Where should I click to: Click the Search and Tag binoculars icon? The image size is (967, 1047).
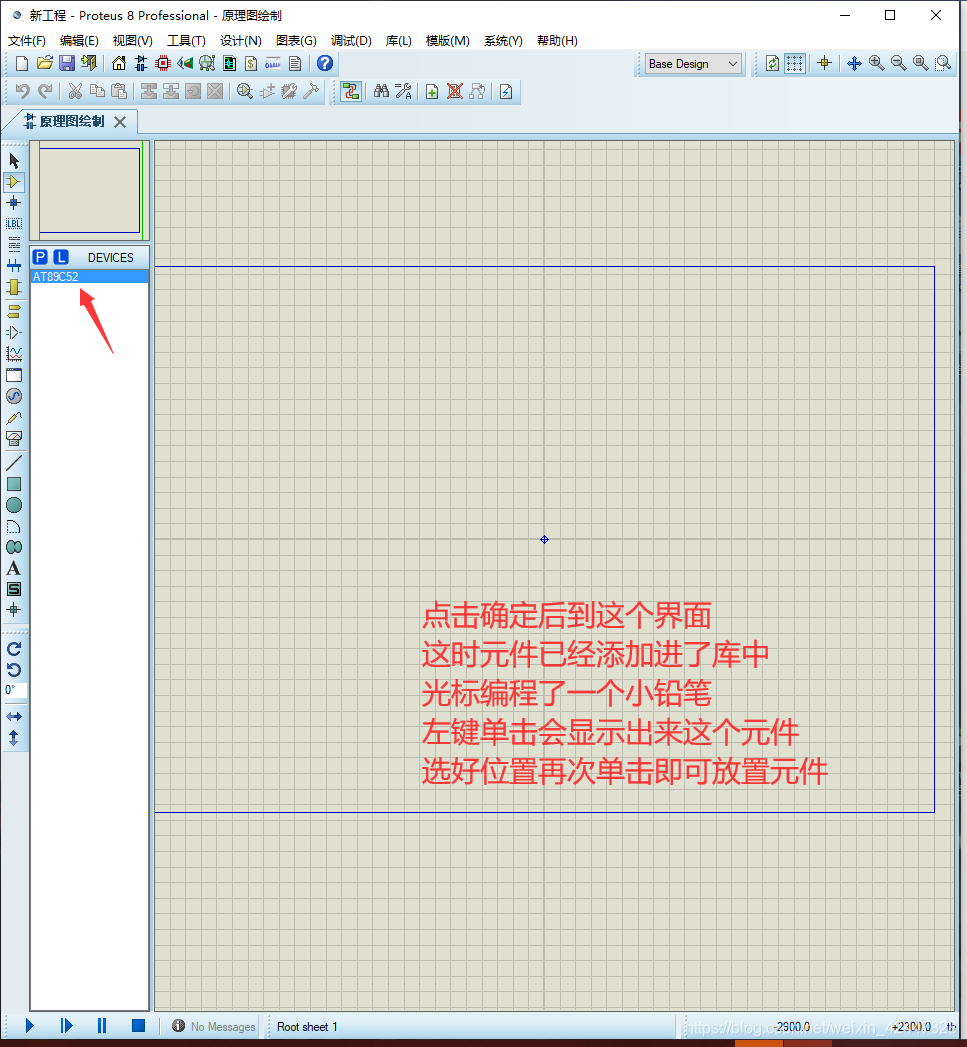click(x=381, y=91)
